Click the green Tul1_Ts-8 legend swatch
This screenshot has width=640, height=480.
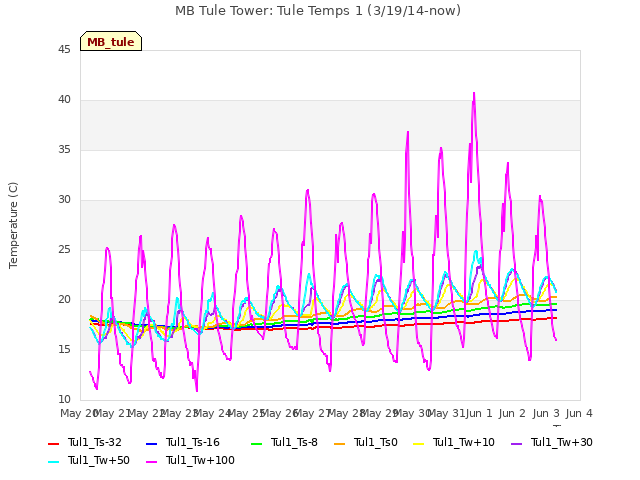click(256, 443)
